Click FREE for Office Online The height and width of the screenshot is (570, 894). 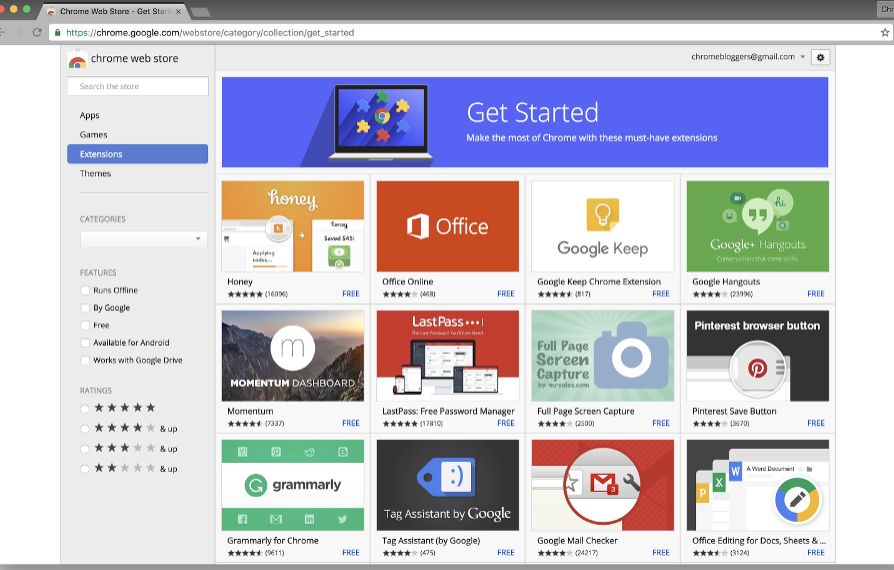coord(506,294)
